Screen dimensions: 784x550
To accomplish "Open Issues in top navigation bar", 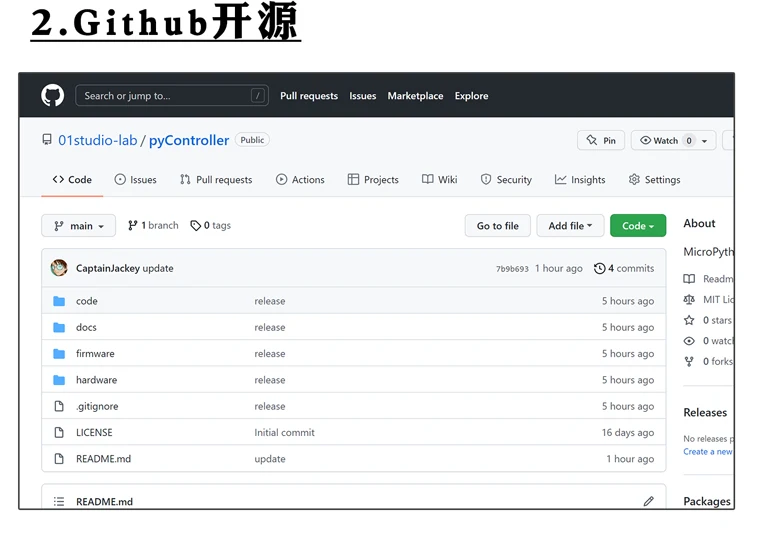I will 362,96.
